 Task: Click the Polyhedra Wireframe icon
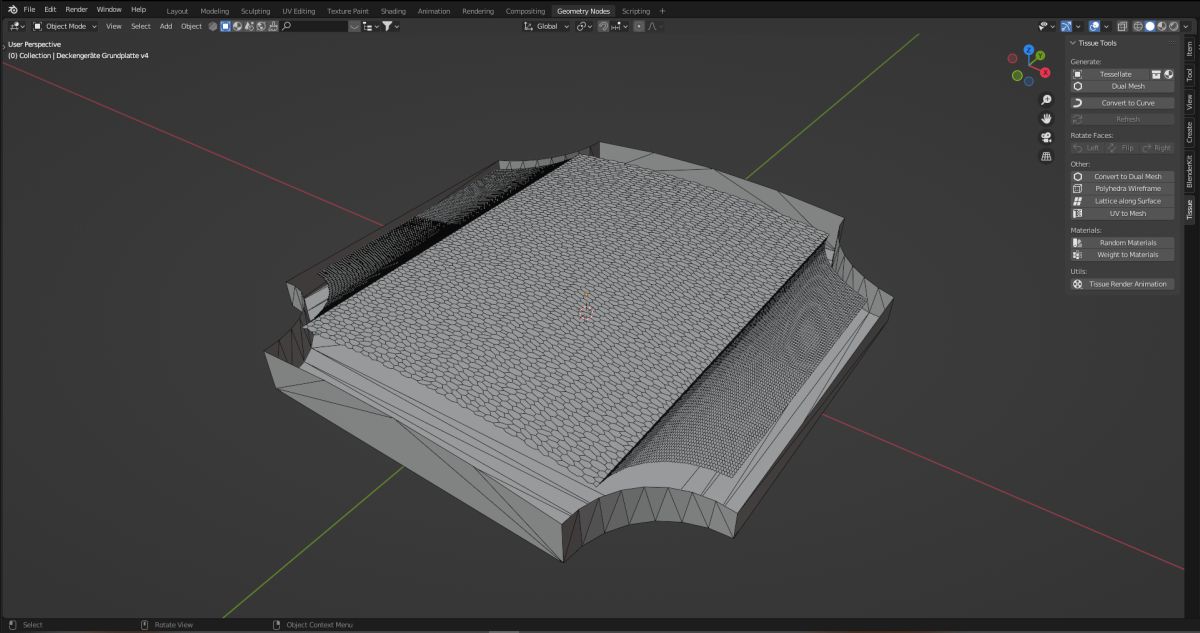tap(1078, 188)
